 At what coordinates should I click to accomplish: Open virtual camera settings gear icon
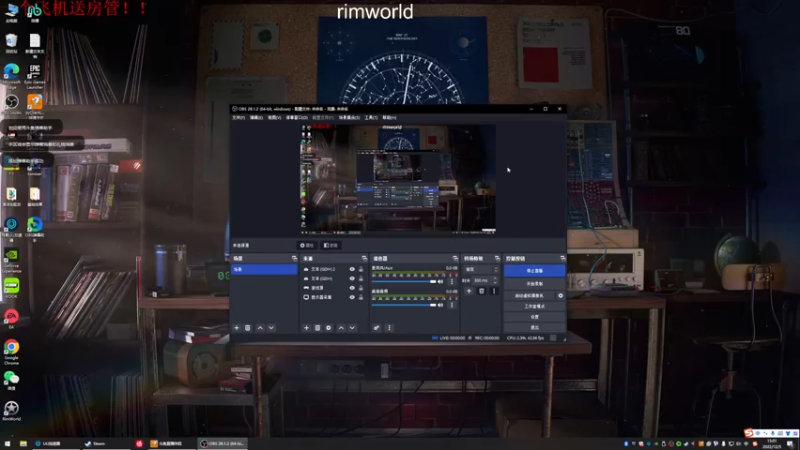[x=560, y=295]
